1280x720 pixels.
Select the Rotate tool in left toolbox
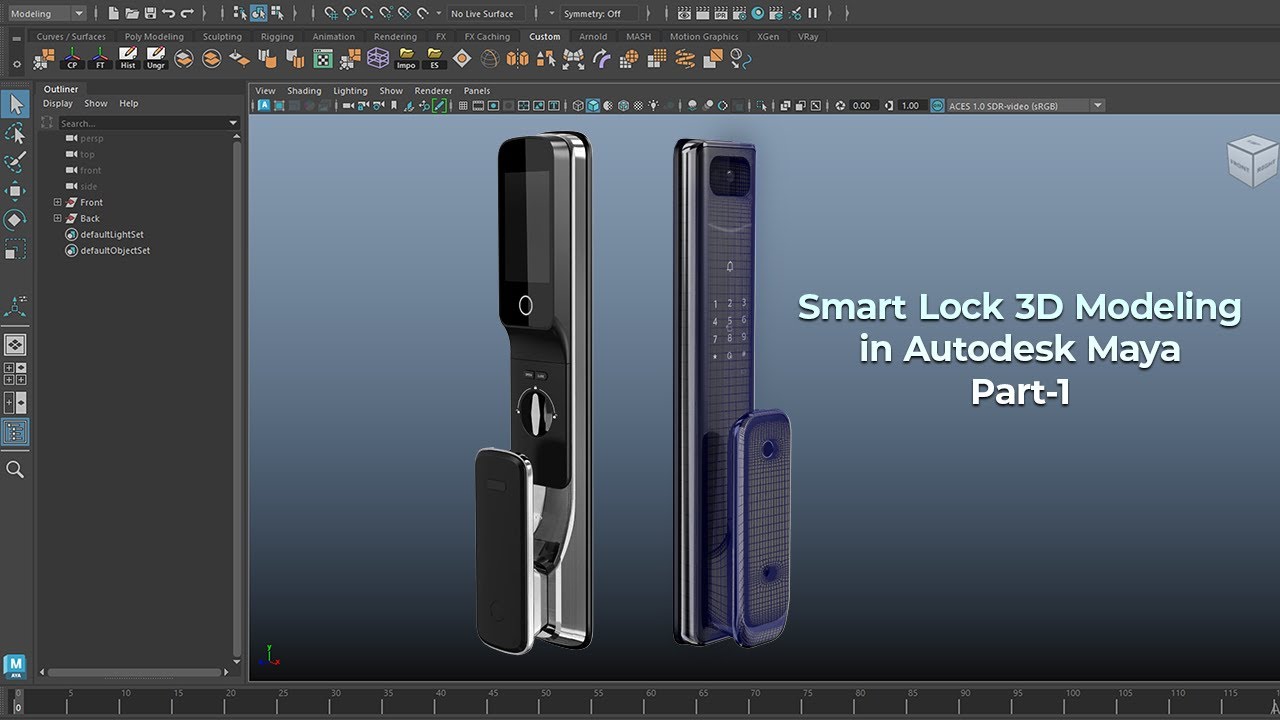(x=15, y=220)
